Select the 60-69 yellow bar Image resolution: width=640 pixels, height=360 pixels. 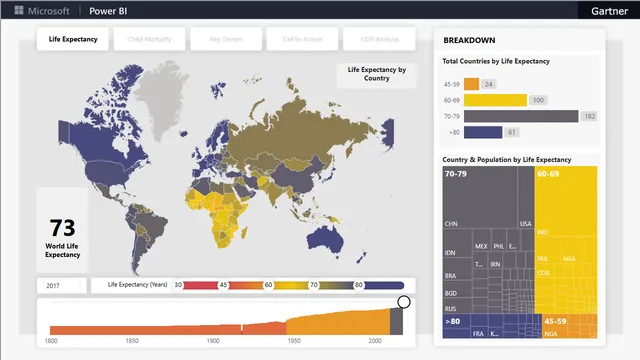point(495,100)
